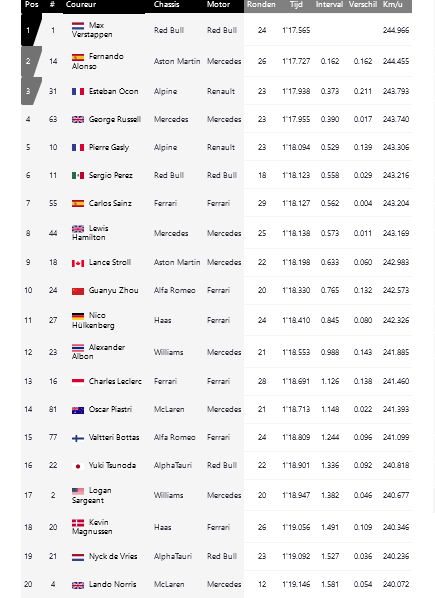Click the Finnish flag beside Valtteri Bottas

pyautogui.click(x=78, y=438)
